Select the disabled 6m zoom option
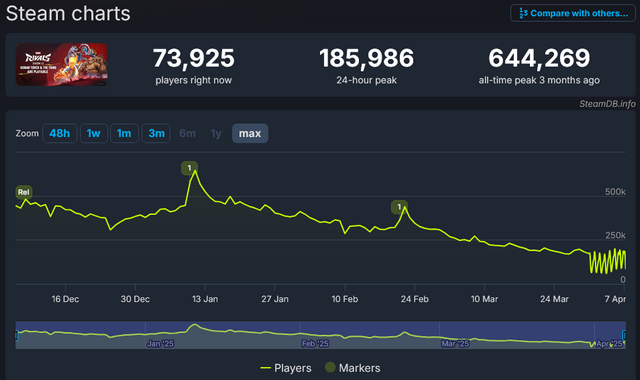 187,133
